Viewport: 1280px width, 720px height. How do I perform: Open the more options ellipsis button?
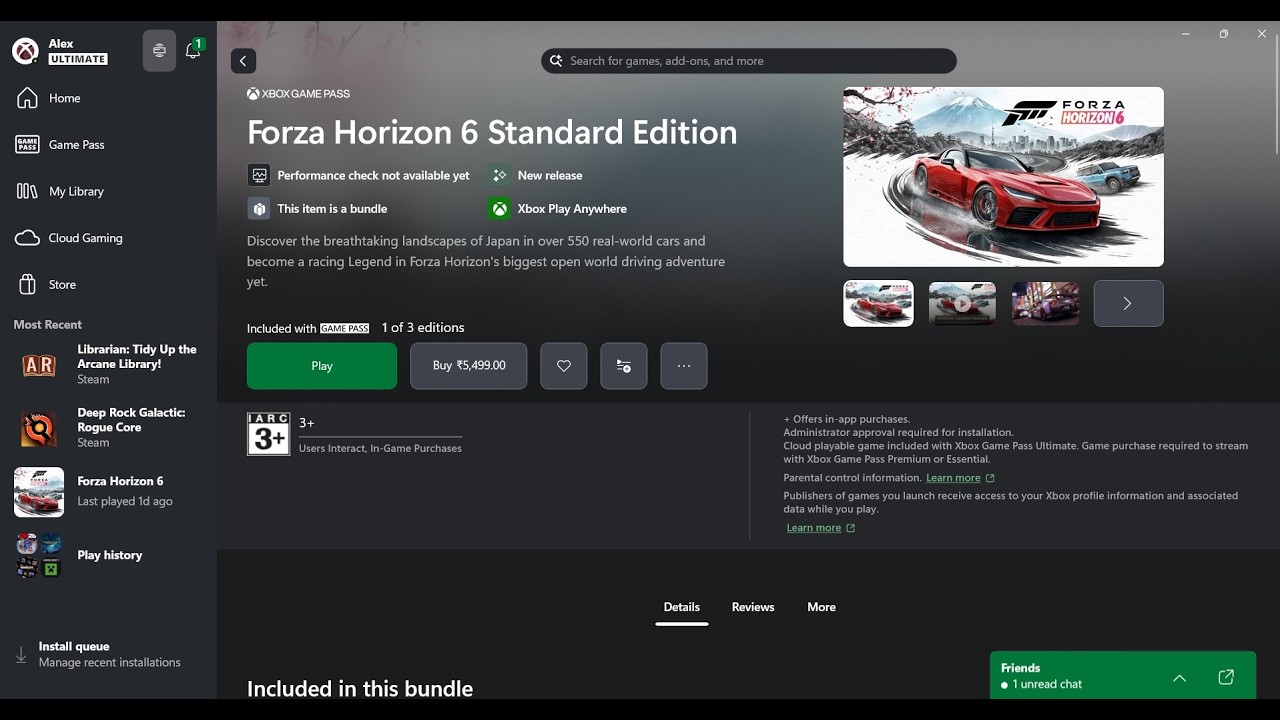[x=684, y=366]
